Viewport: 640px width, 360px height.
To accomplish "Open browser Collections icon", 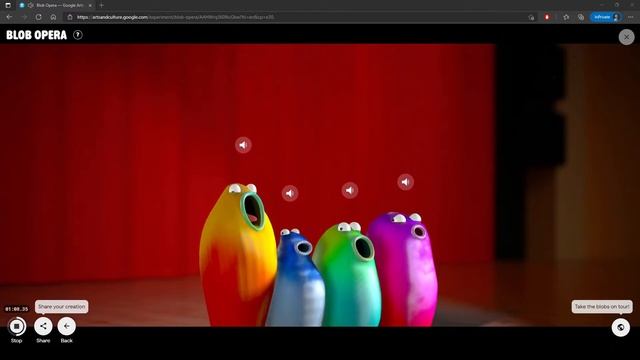I will pos(581,17).
